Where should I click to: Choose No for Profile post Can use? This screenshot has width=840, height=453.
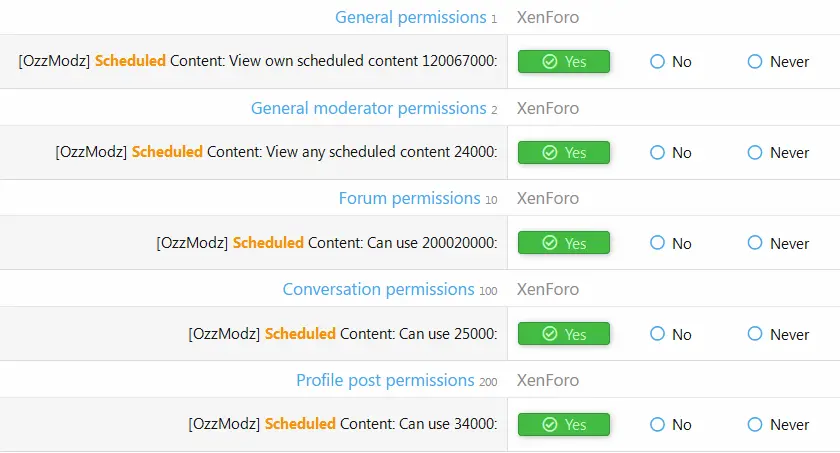[671, 425]
